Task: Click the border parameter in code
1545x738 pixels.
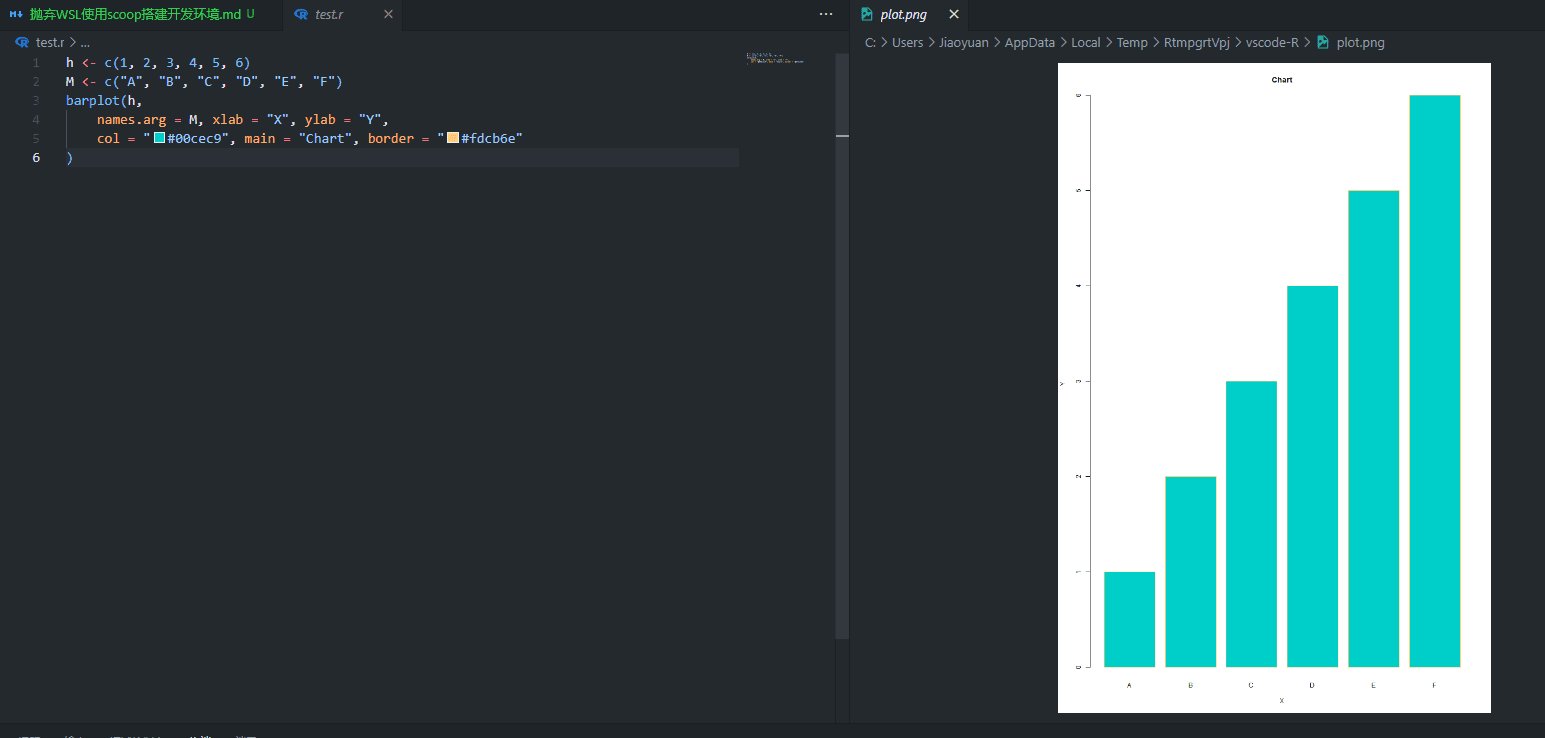Action: [x=391, y=138]
